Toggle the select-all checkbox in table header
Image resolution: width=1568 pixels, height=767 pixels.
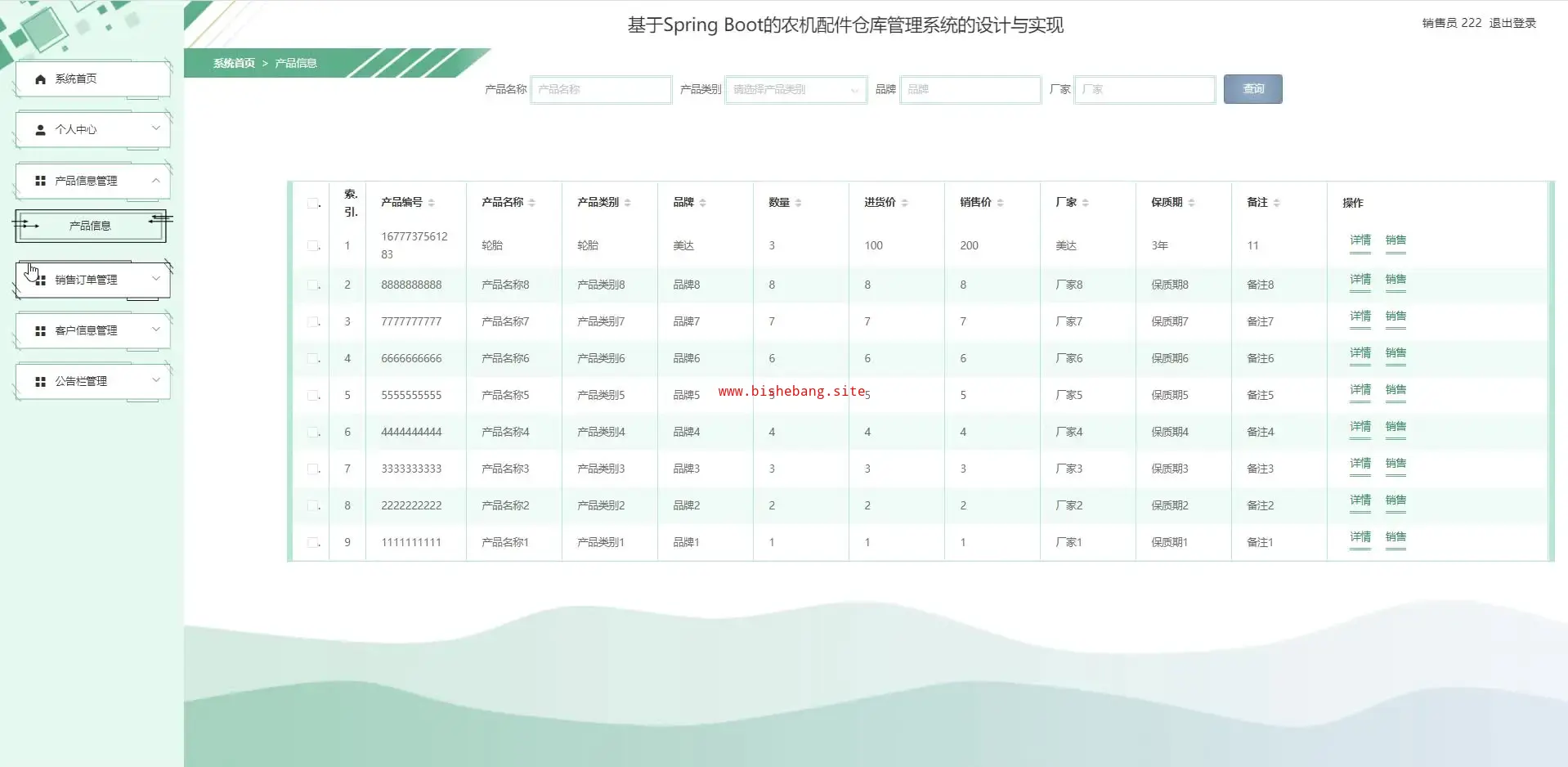tap(313, 204)
